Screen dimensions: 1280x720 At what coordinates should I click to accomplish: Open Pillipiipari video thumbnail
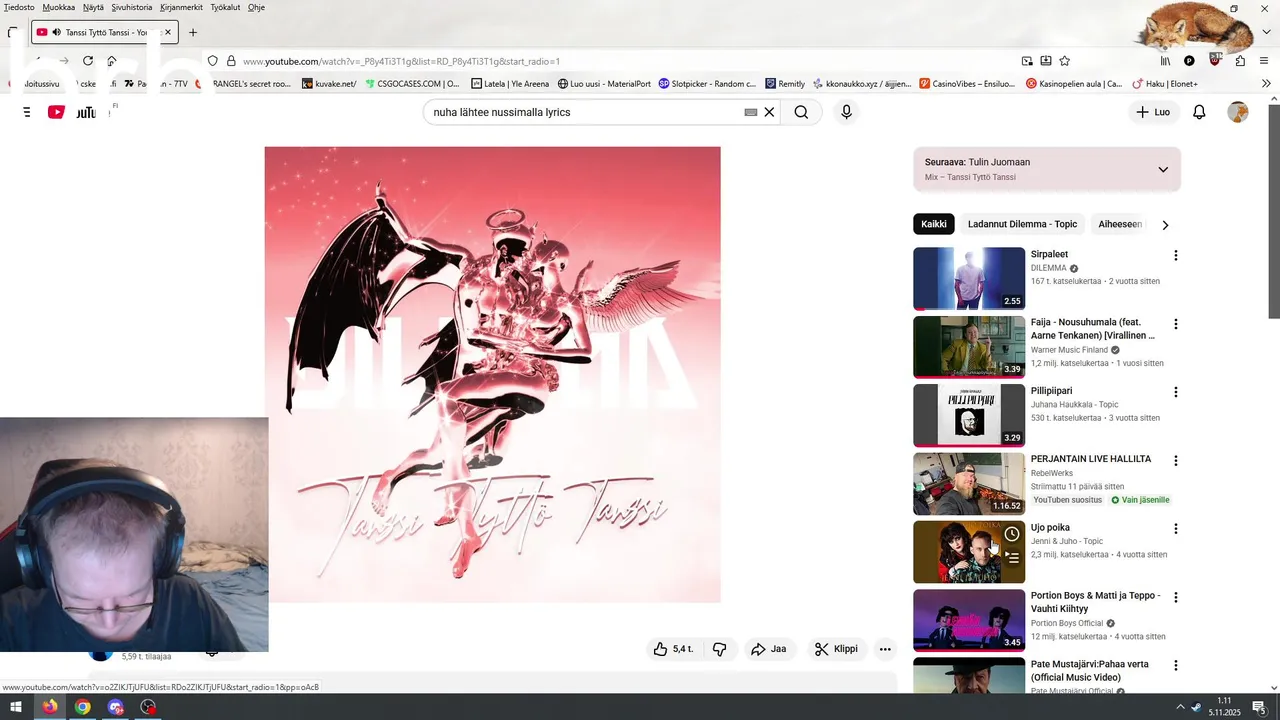(x=969, y=416)
